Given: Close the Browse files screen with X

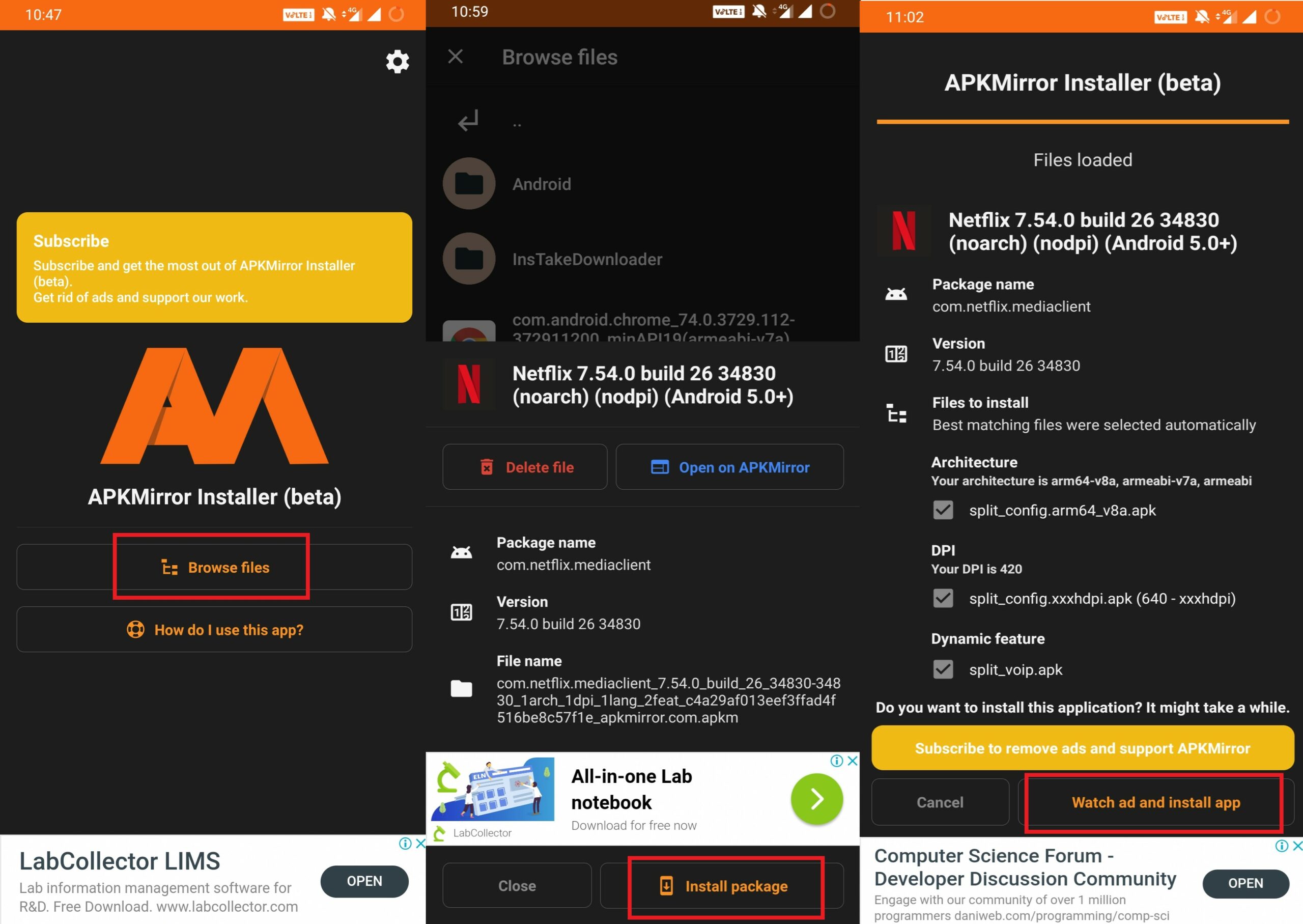Looking at the screenshot, I should (455, 57).
